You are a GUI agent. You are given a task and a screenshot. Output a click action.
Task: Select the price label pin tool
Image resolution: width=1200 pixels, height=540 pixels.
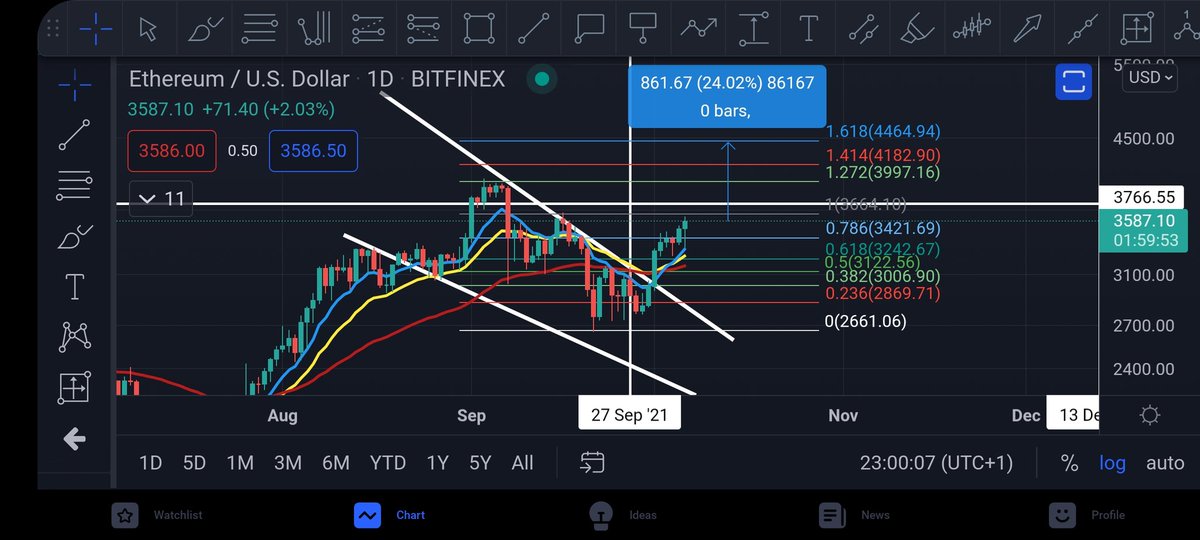tap(642, 27)
